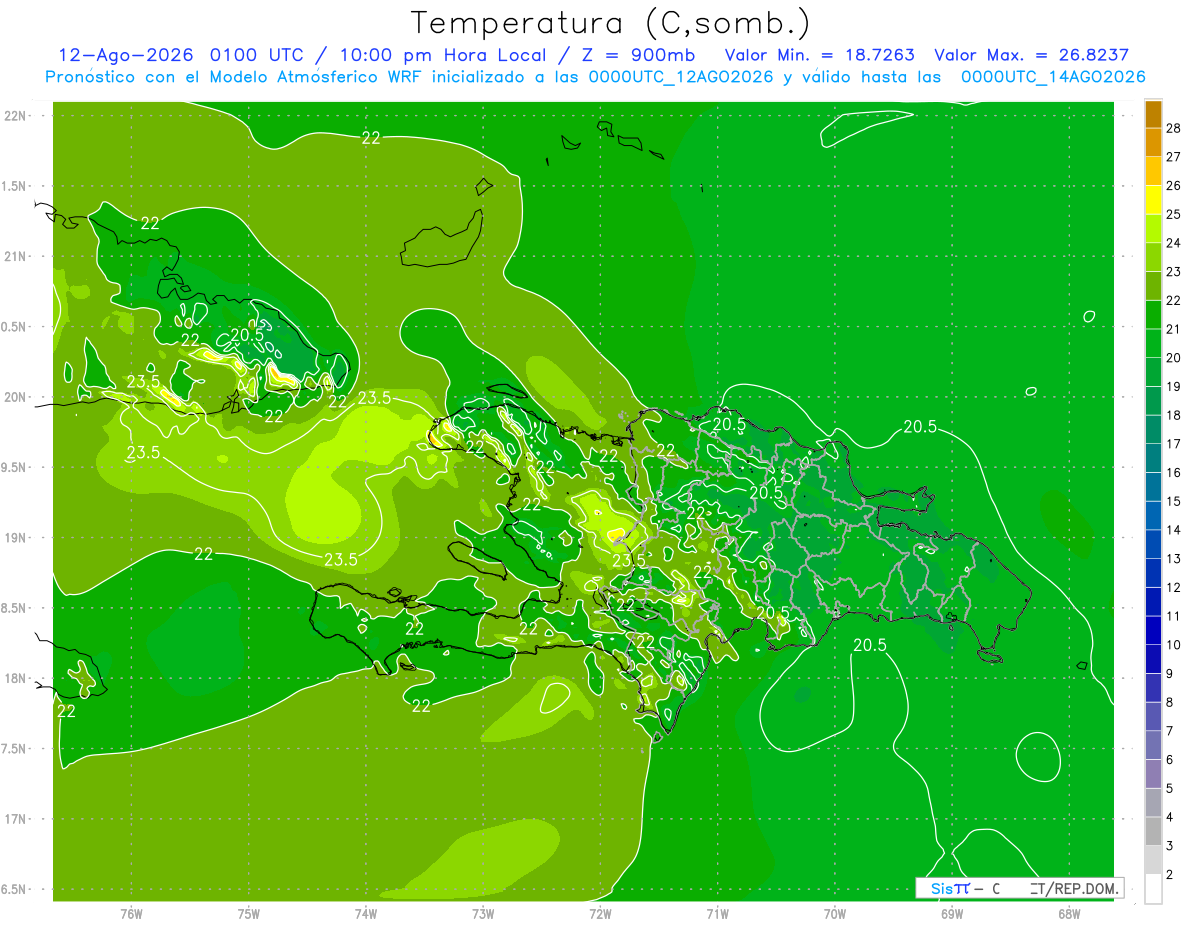1200x927 pixels.
Task: Click the '17' value on the colorbar
Action: click(x=1174, y=444)
